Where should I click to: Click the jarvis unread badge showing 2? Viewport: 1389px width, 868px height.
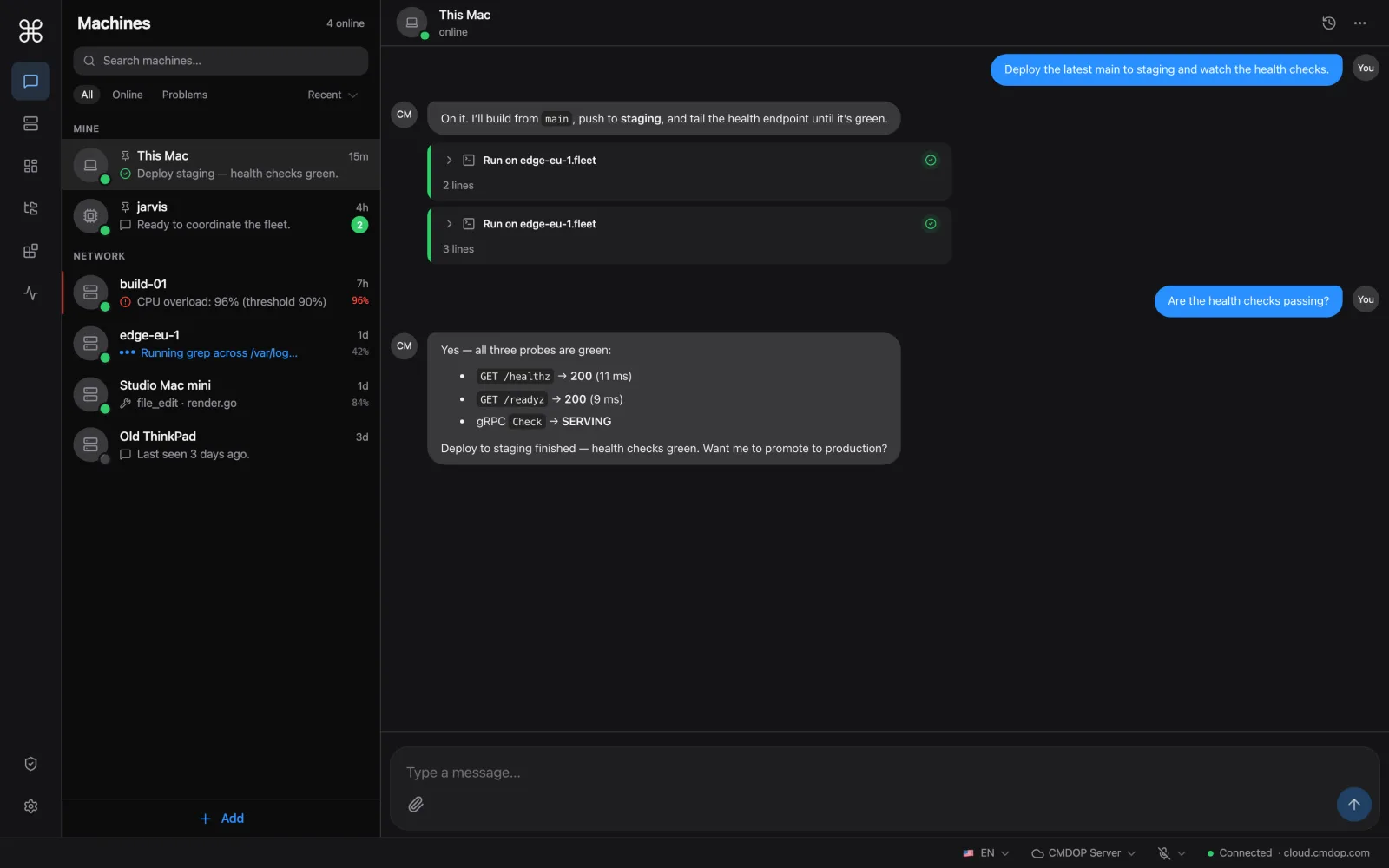359,225
